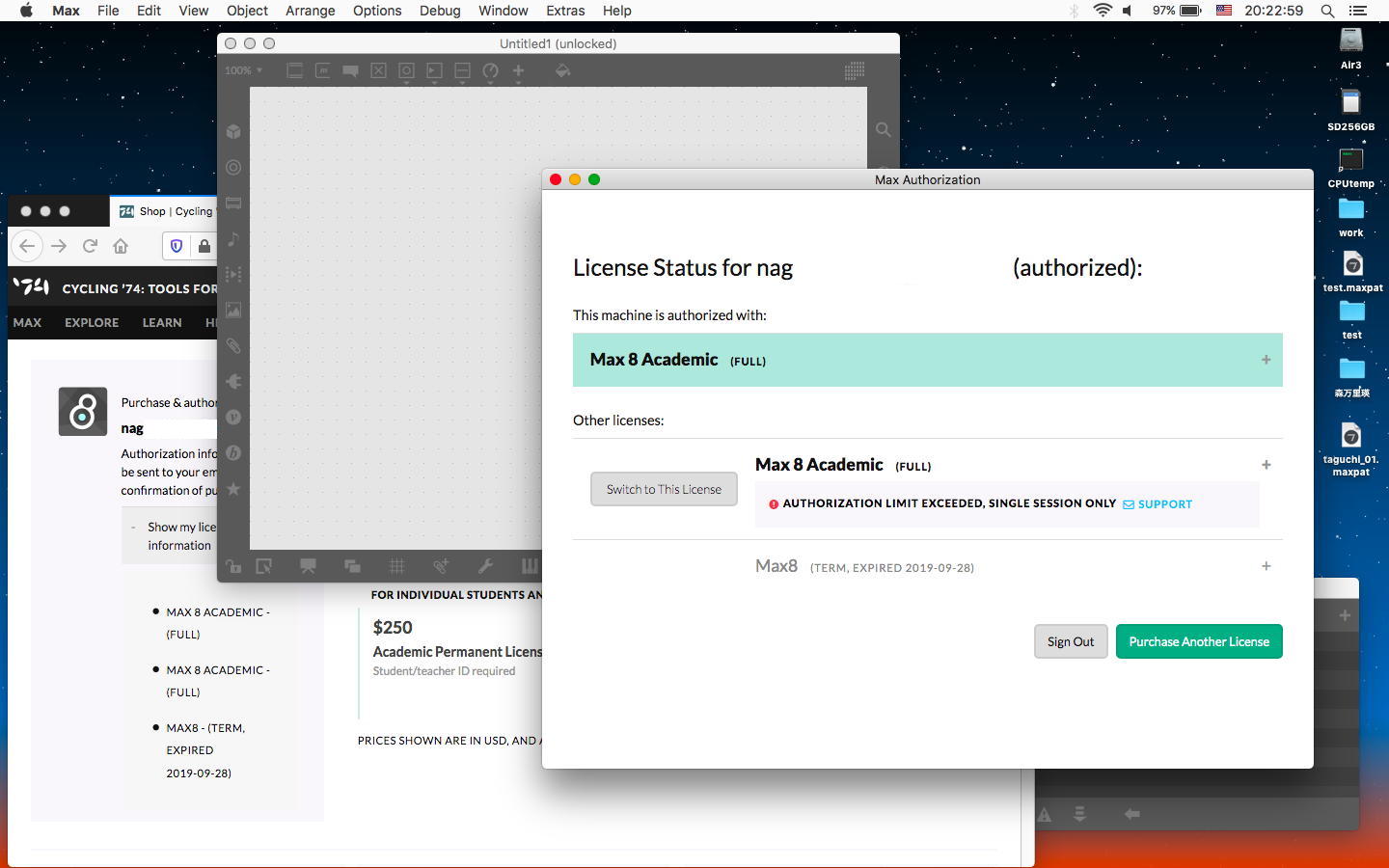Add an object box from patcher toolbar

[295, 70]
